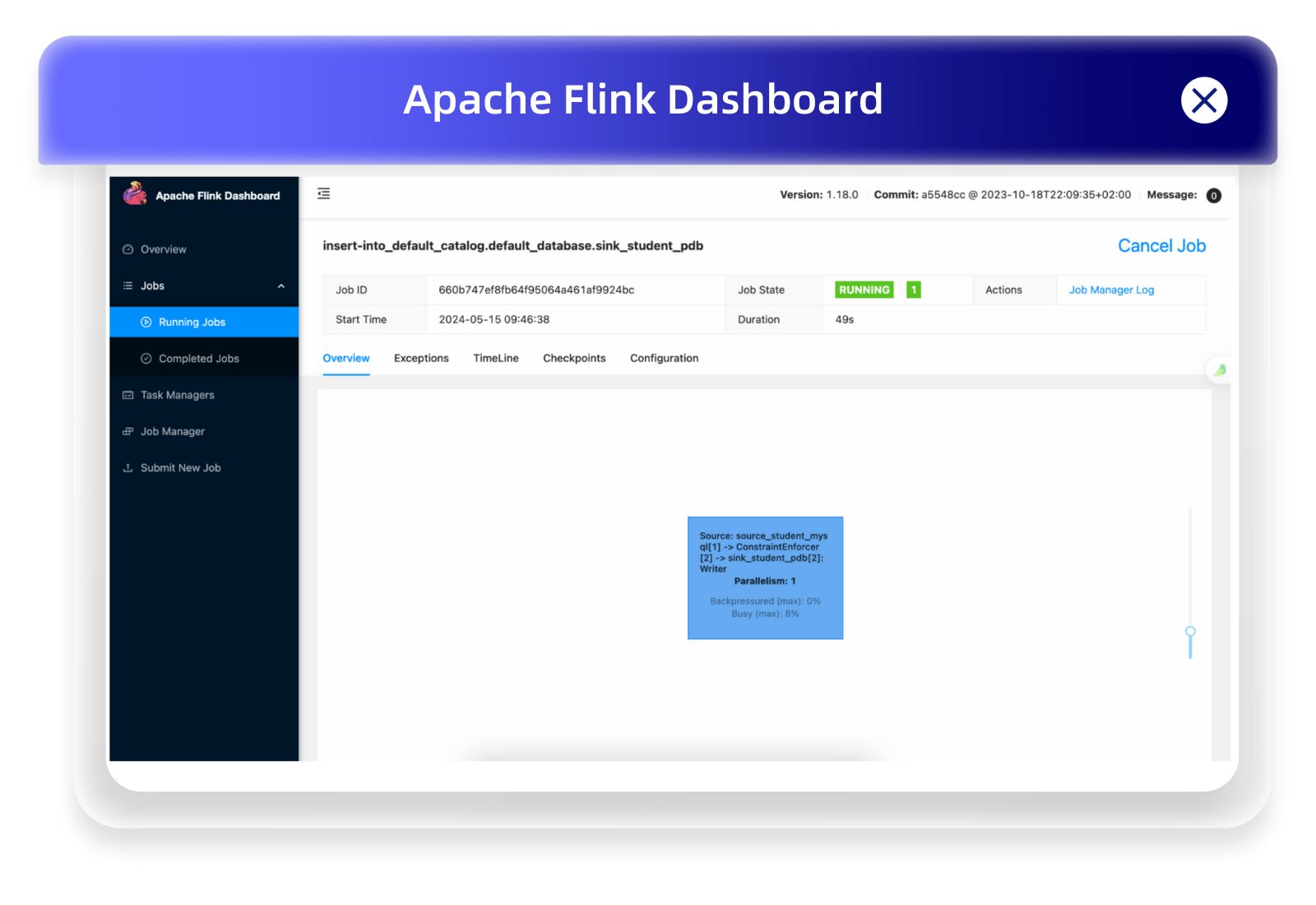The height and width of the screenshot is (905, 1316).
Task: Click the green leaf icon at right edge
Action: coord(1220,370)
